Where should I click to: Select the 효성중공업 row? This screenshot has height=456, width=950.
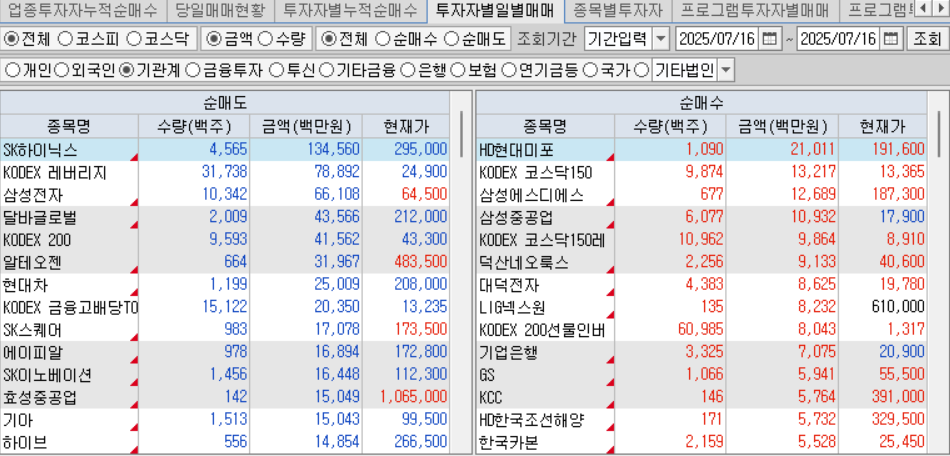225,398
